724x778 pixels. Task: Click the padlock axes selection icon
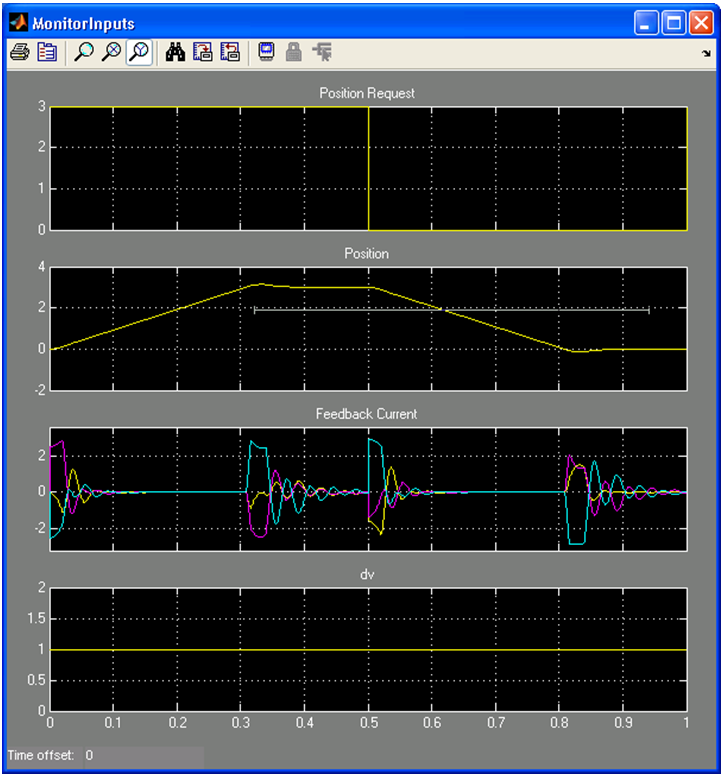point(294,52)
